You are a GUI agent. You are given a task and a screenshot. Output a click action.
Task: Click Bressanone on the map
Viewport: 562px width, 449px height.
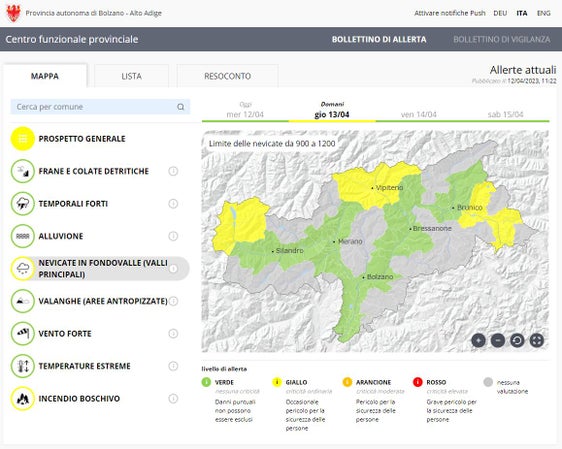[x=432, y=228]
